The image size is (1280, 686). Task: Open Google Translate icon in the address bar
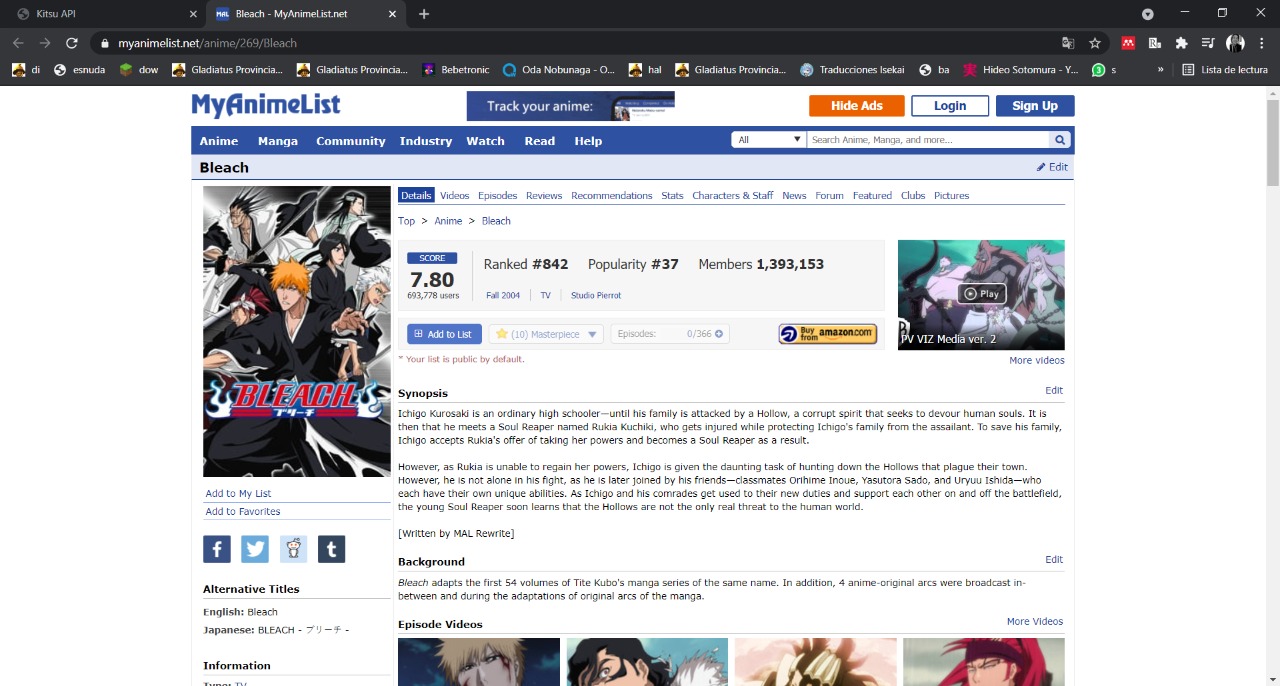[x=1068, y=43]
